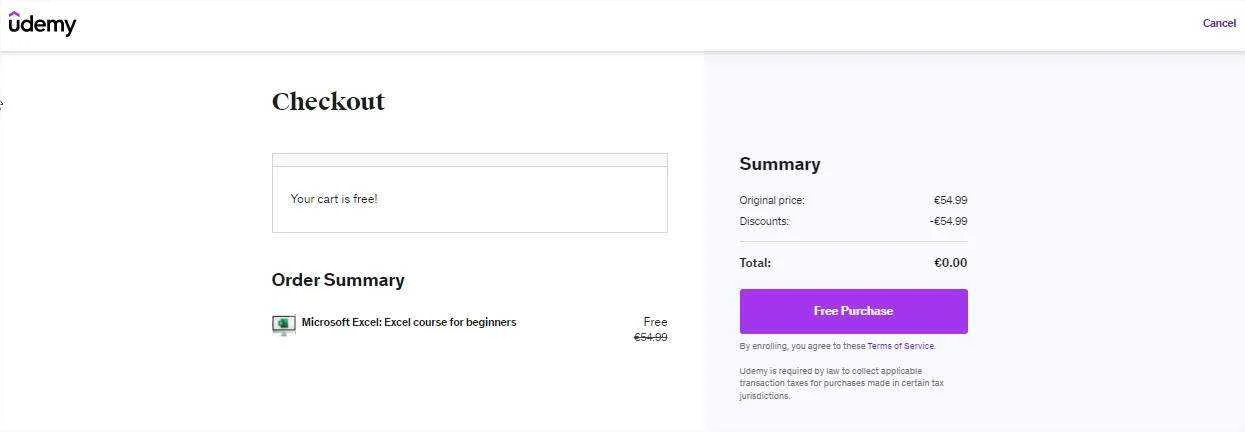Click the Checkout heading

[x=328, y=101]
